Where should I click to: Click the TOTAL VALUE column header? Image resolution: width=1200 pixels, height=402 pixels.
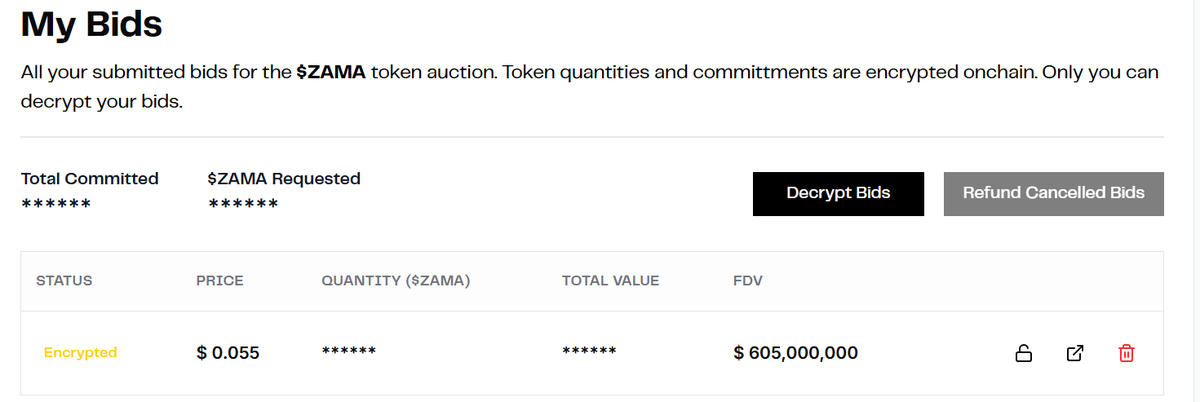(610, 281)
